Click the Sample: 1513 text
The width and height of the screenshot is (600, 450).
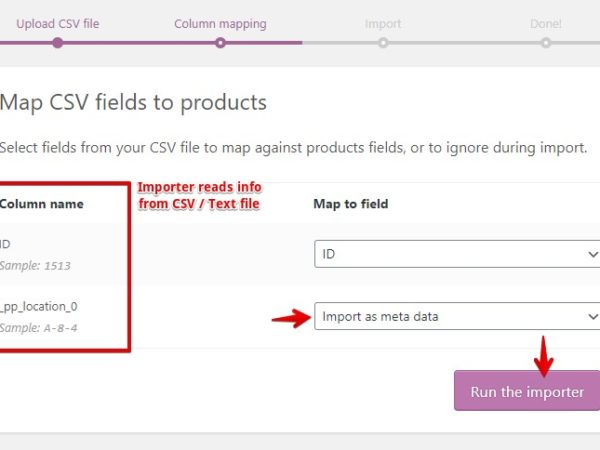[x=35, y=267]
